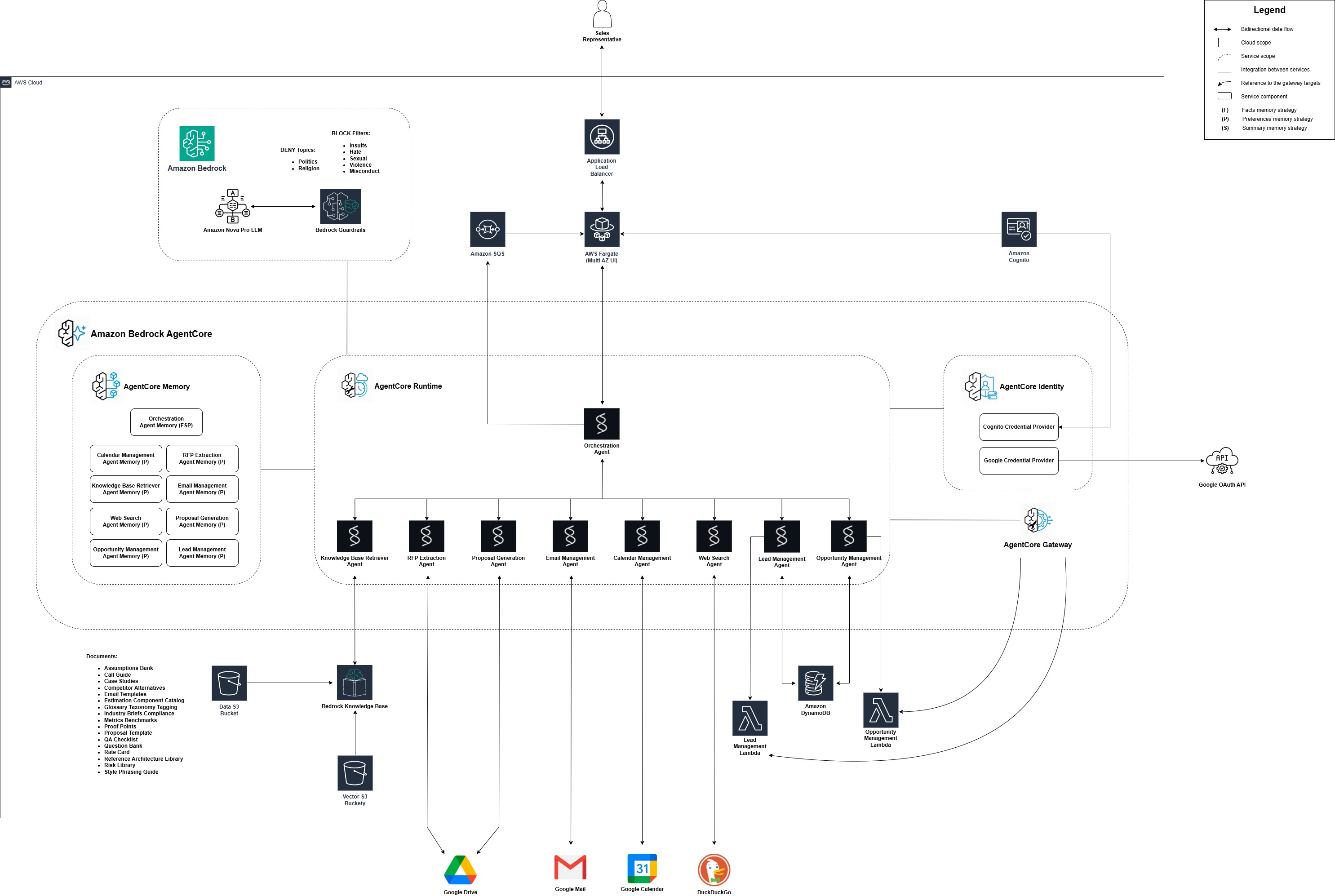This screenshot has width=1335, height=896.
Task: Select the Amazon Nova Pro LLM icon
Action: coord(232,206)
